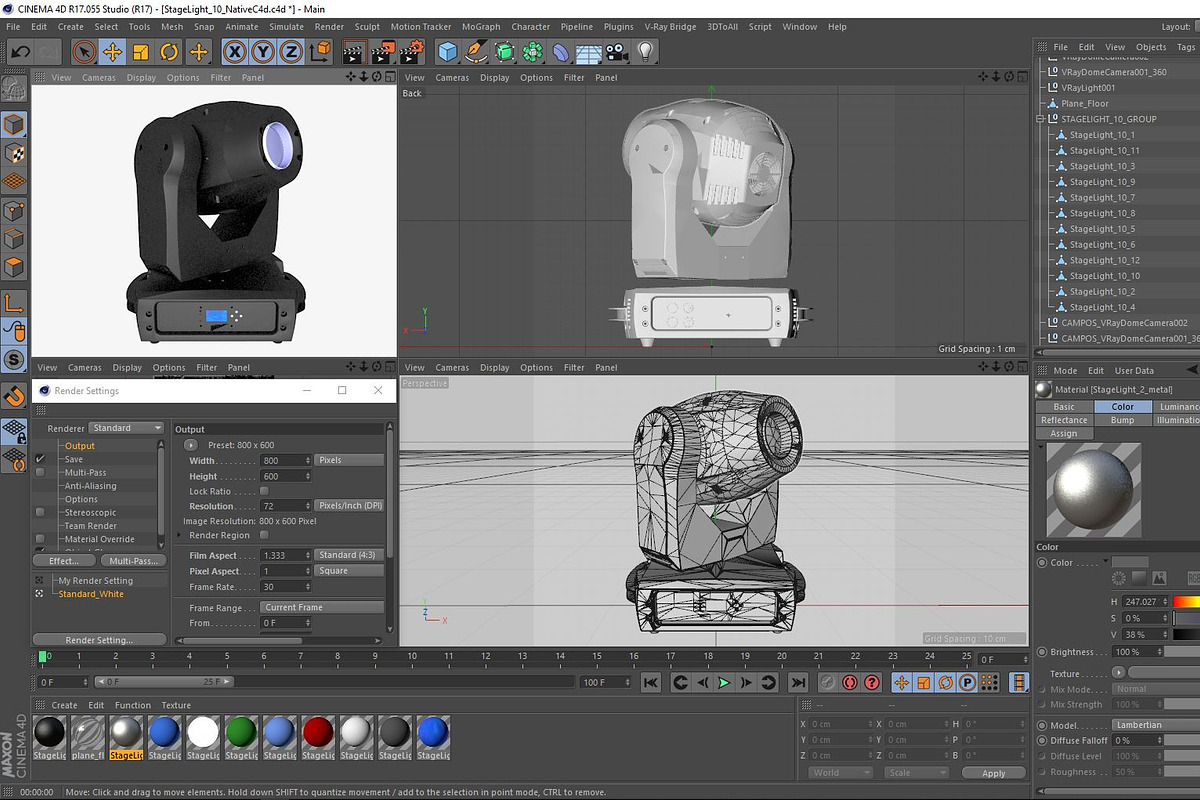Select the Anti-Aliasing render settings entry

coord(90,486)
